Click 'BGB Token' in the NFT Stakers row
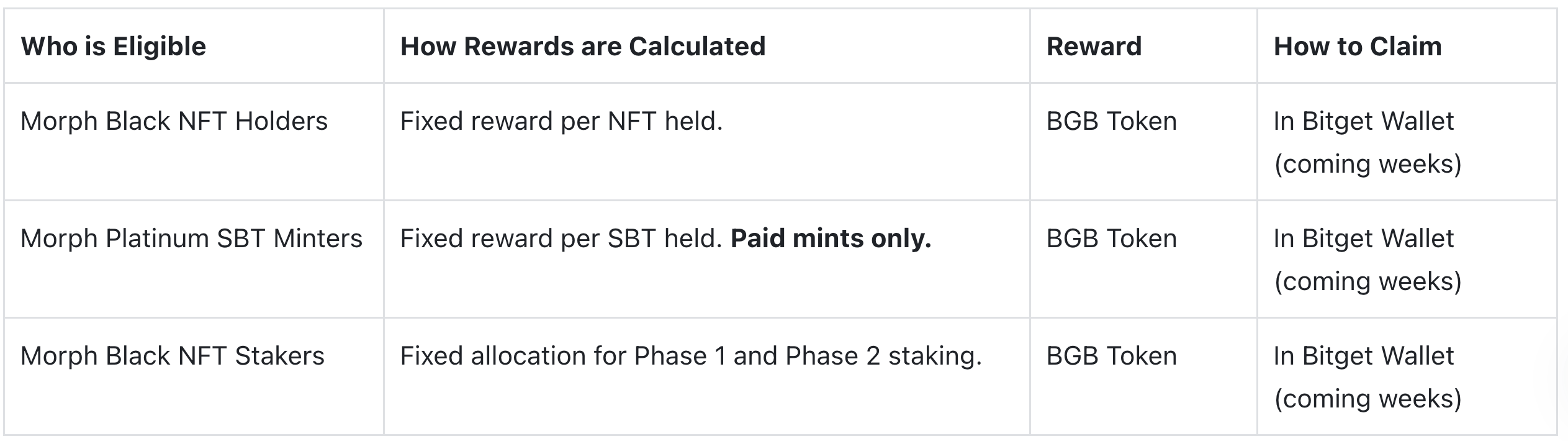The image size is (1568, 441). click(x=1112, y=356)
